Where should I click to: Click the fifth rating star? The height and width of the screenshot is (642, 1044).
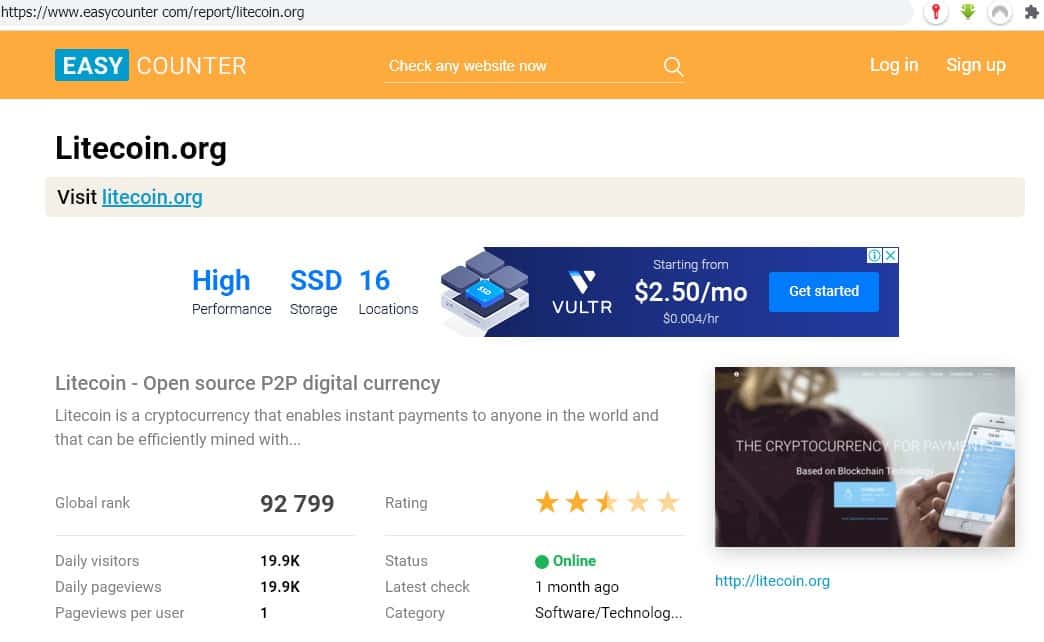pos(667,502)
